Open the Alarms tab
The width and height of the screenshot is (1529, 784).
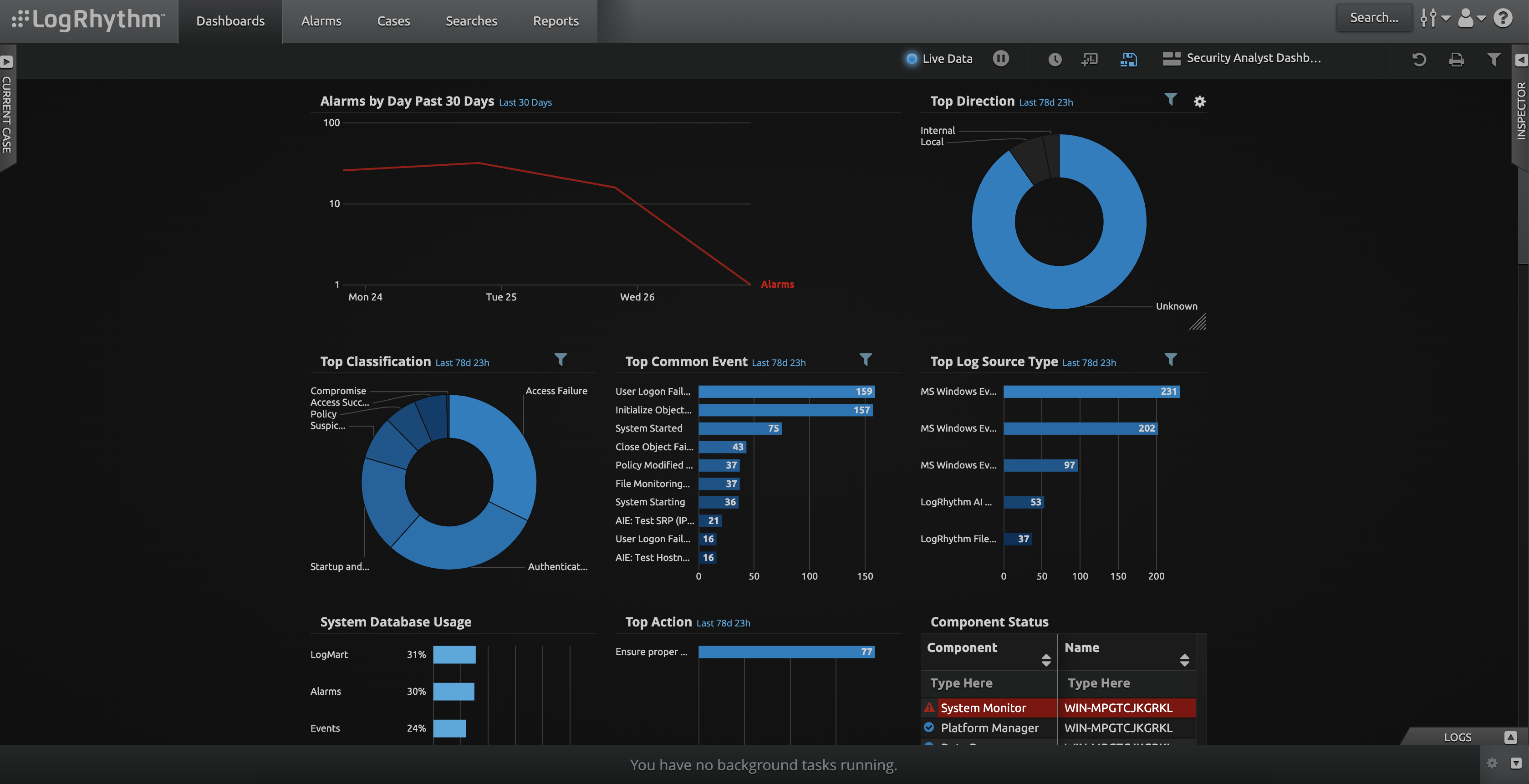pyautogui.click(x=321, y=21)
